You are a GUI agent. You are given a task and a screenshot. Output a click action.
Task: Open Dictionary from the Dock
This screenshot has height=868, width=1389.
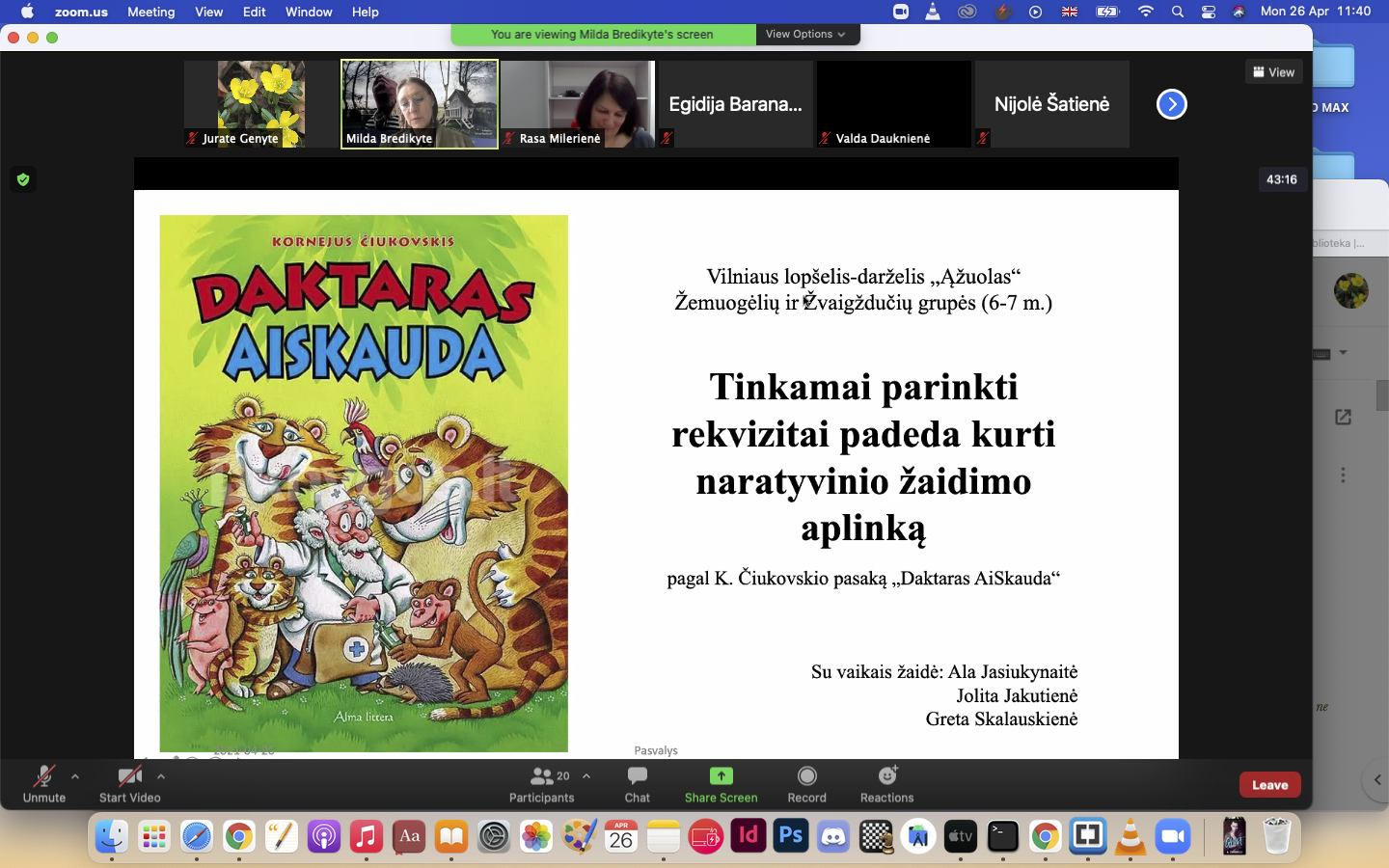(409, 836)
